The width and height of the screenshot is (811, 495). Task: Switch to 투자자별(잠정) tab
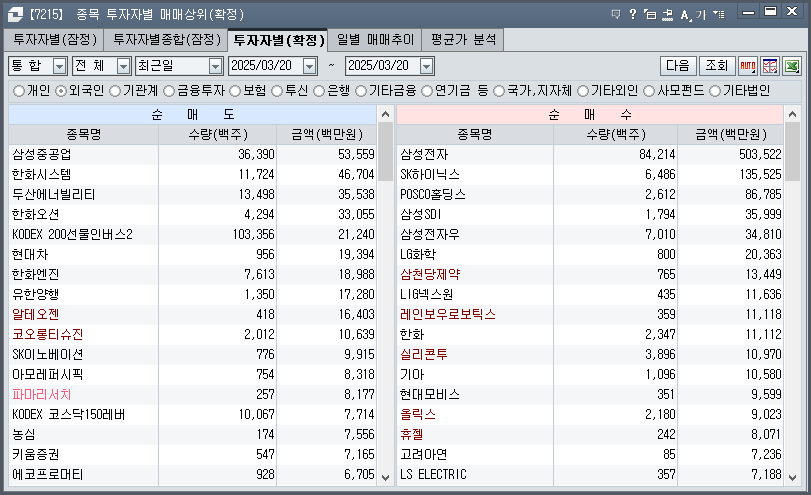click(55, 40)
